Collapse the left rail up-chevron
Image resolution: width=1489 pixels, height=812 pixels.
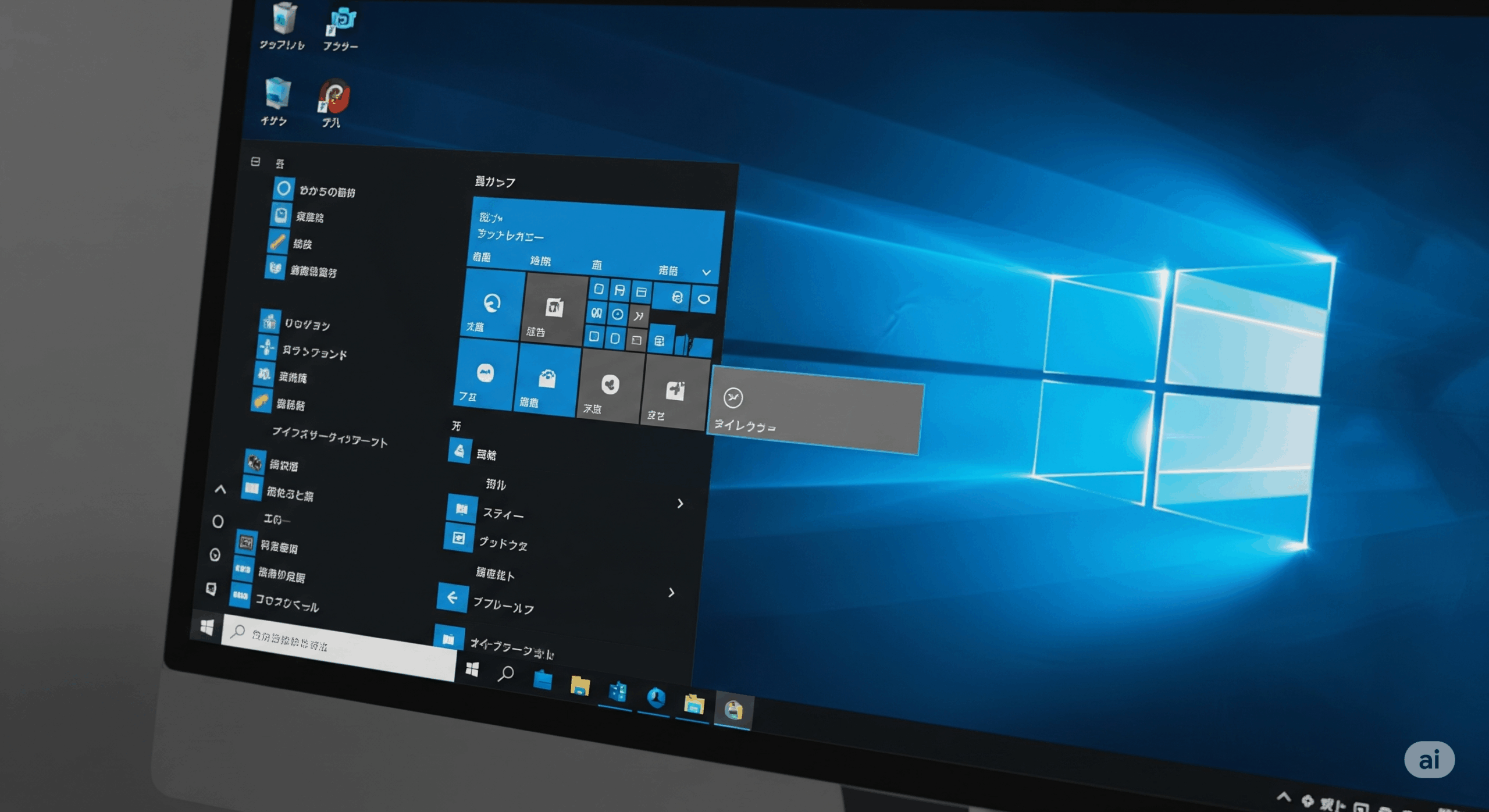(x=220, y=490)
